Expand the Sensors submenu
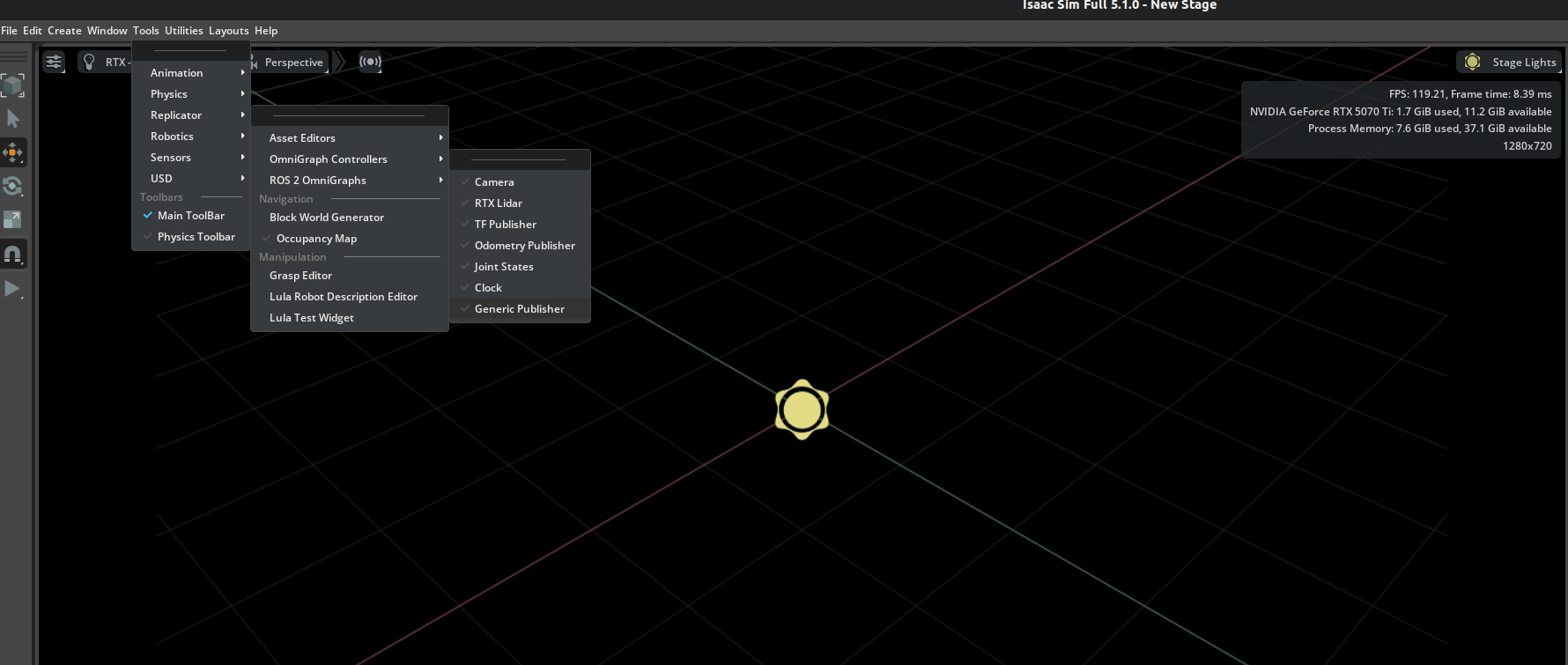The height and width of the screenshot is (665, 1568). 191,158
